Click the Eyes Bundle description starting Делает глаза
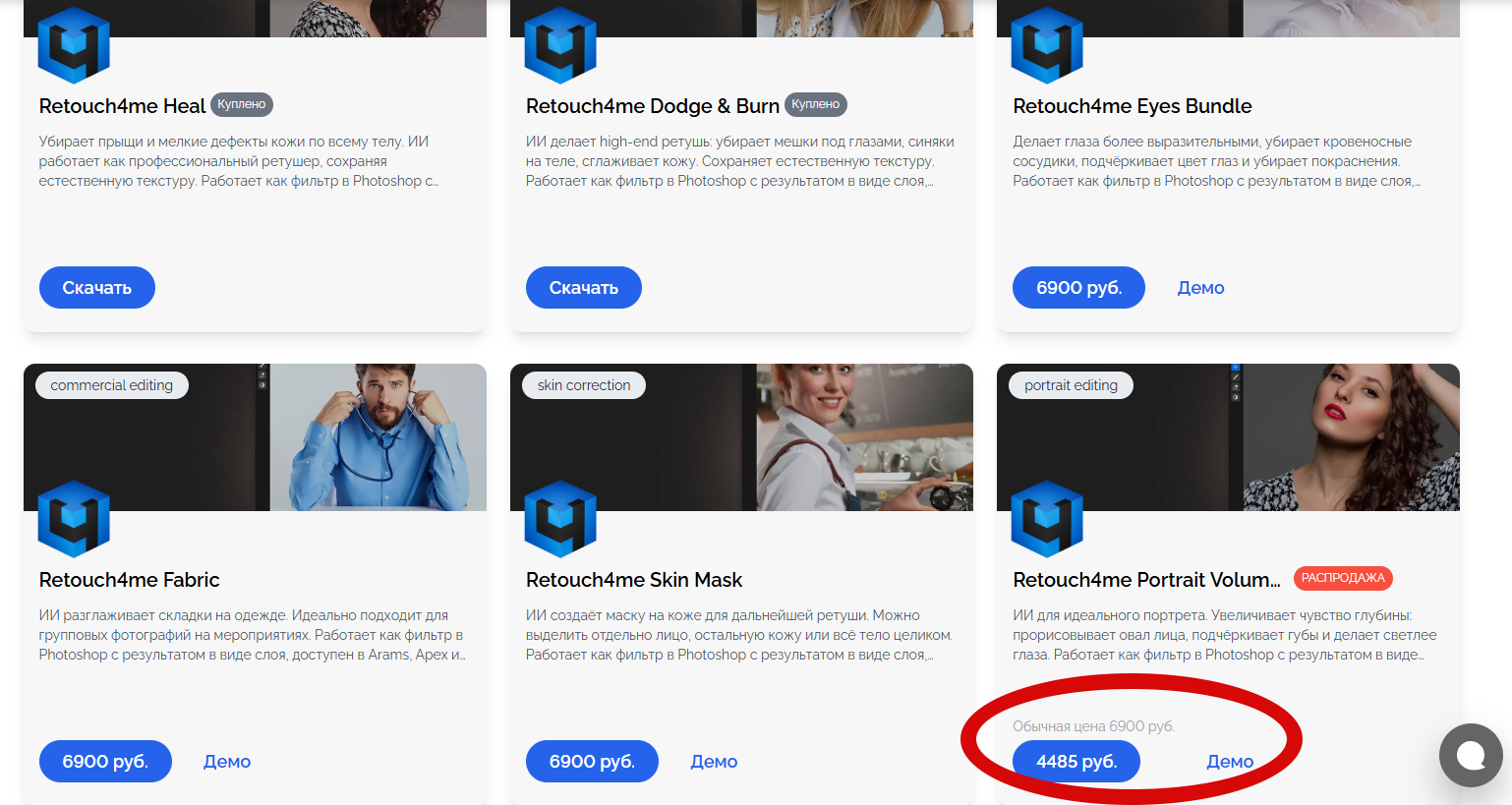 [1217, 161]
